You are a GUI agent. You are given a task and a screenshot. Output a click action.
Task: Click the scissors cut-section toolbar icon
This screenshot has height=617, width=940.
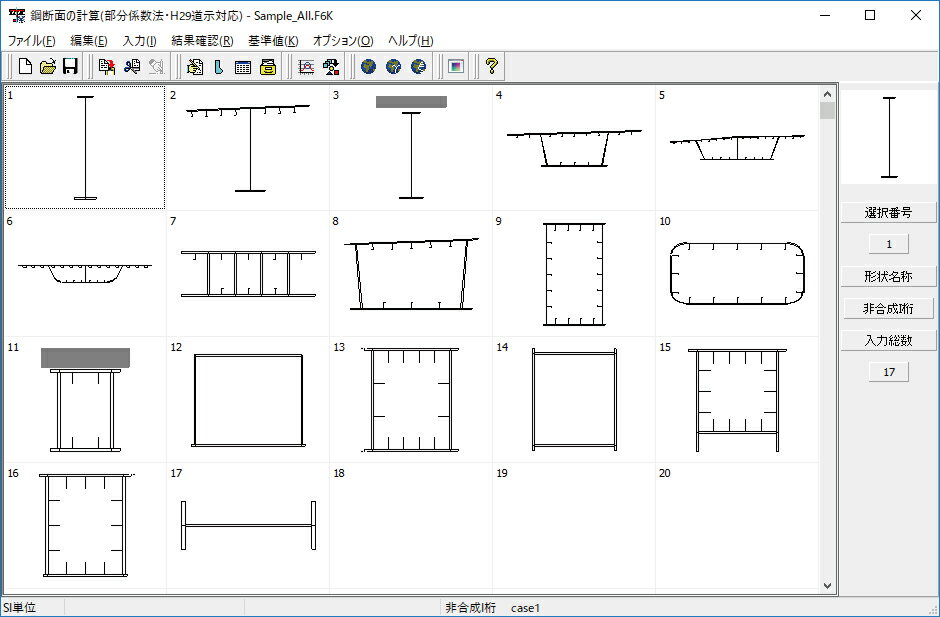[132, 66]
